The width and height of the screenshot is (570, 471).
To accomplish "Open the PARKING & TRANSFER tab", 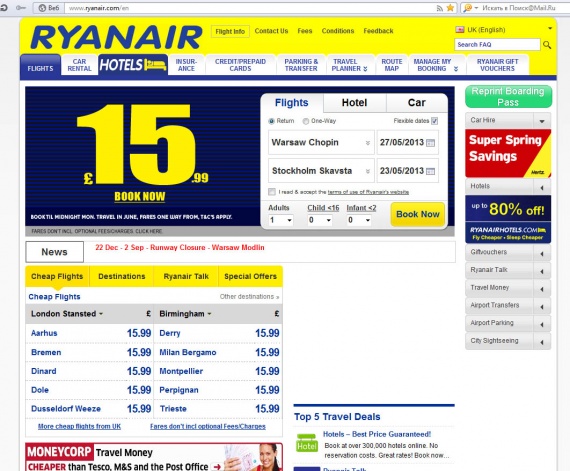I will 301,65.
